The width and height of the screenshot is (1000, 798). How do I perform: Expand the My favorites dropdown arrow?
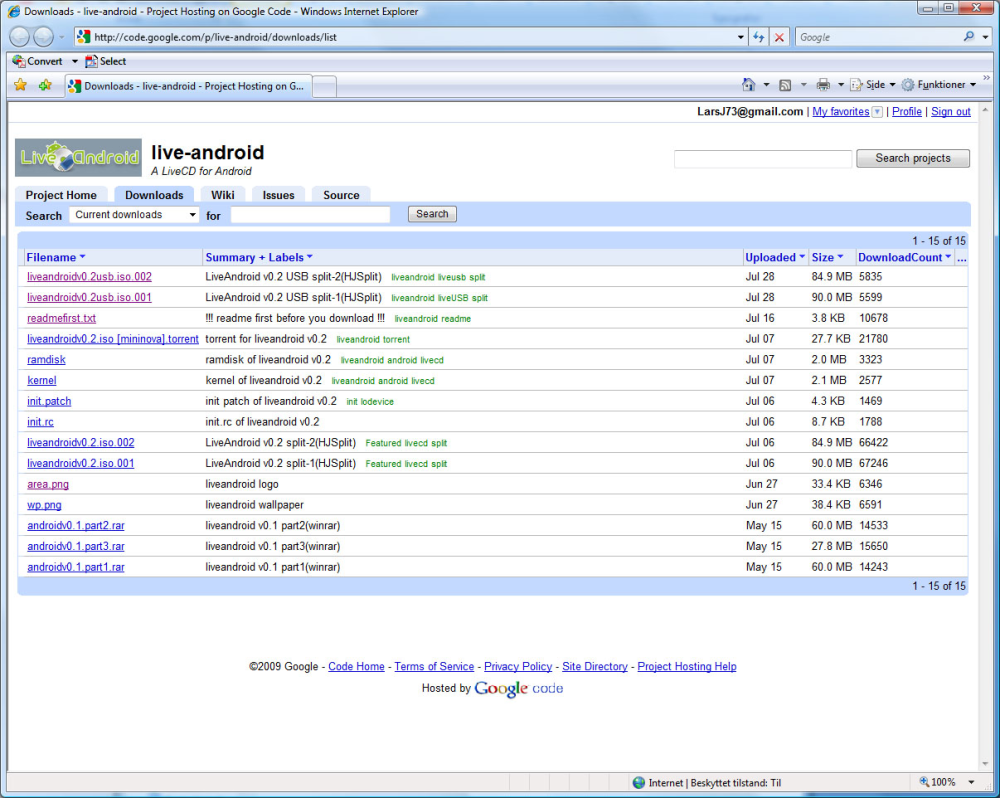[877, 112]
